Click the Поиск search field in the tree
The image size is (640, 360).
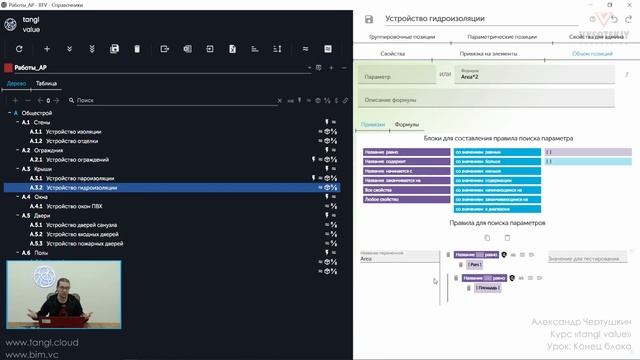click(176, 100)
